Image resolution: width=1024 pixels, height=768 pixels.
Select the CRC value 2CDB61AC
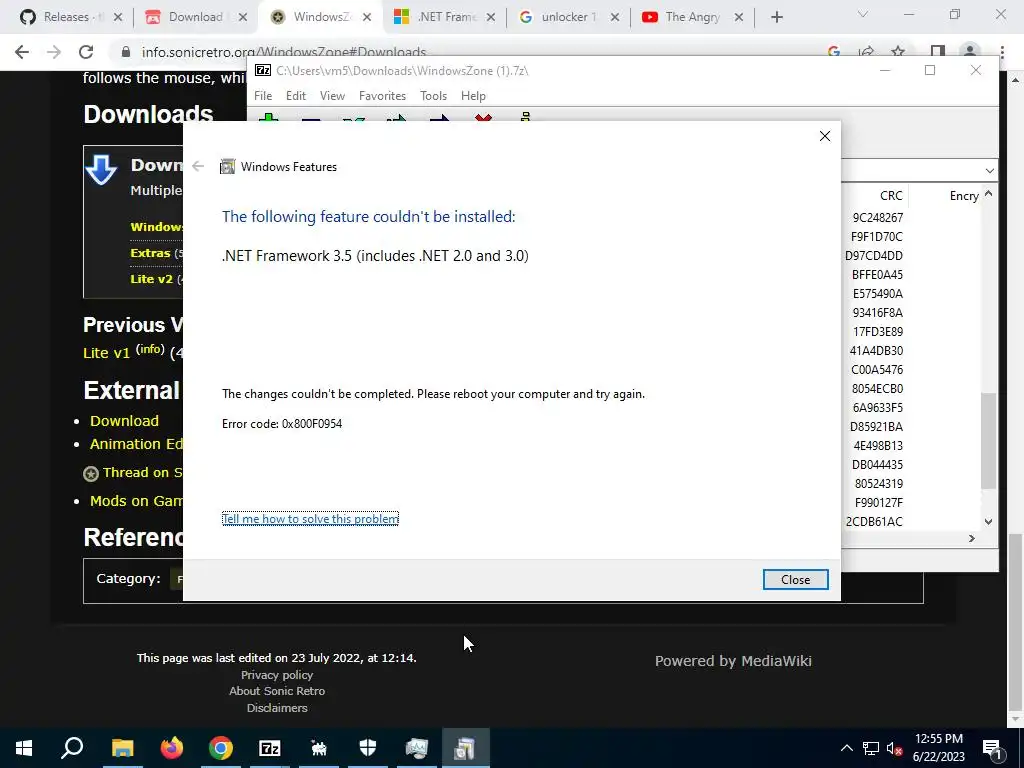tap(874, 522)
